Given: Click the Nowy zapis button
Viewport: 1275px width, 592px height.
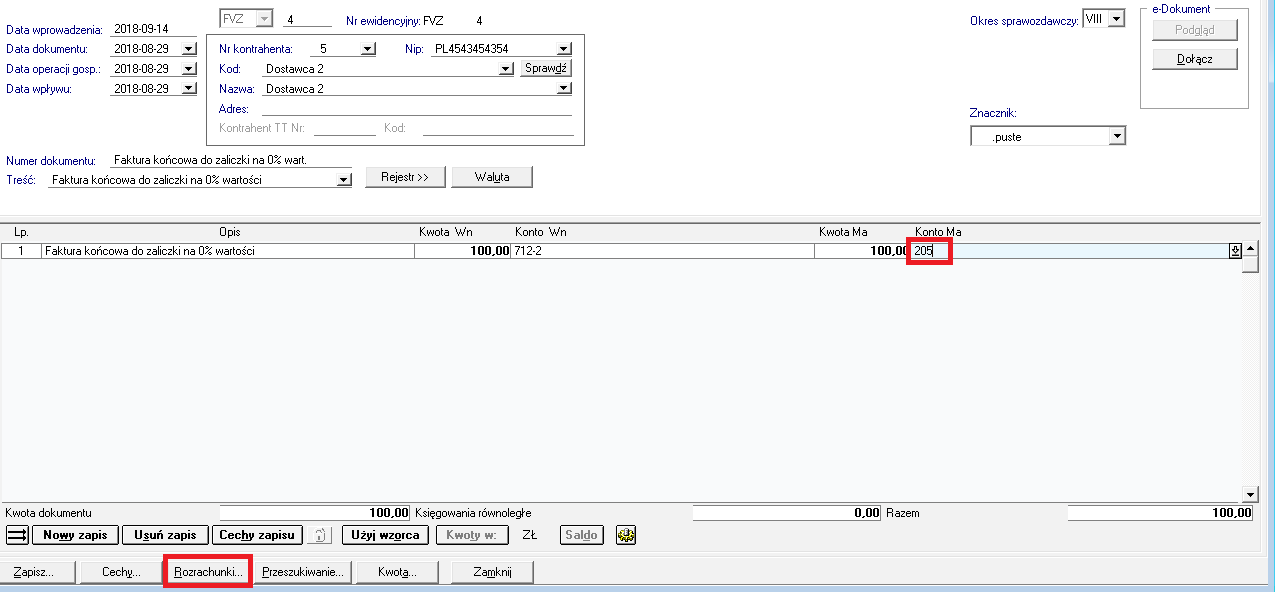Looking at the screenshot, I should (x=75, y=535).
